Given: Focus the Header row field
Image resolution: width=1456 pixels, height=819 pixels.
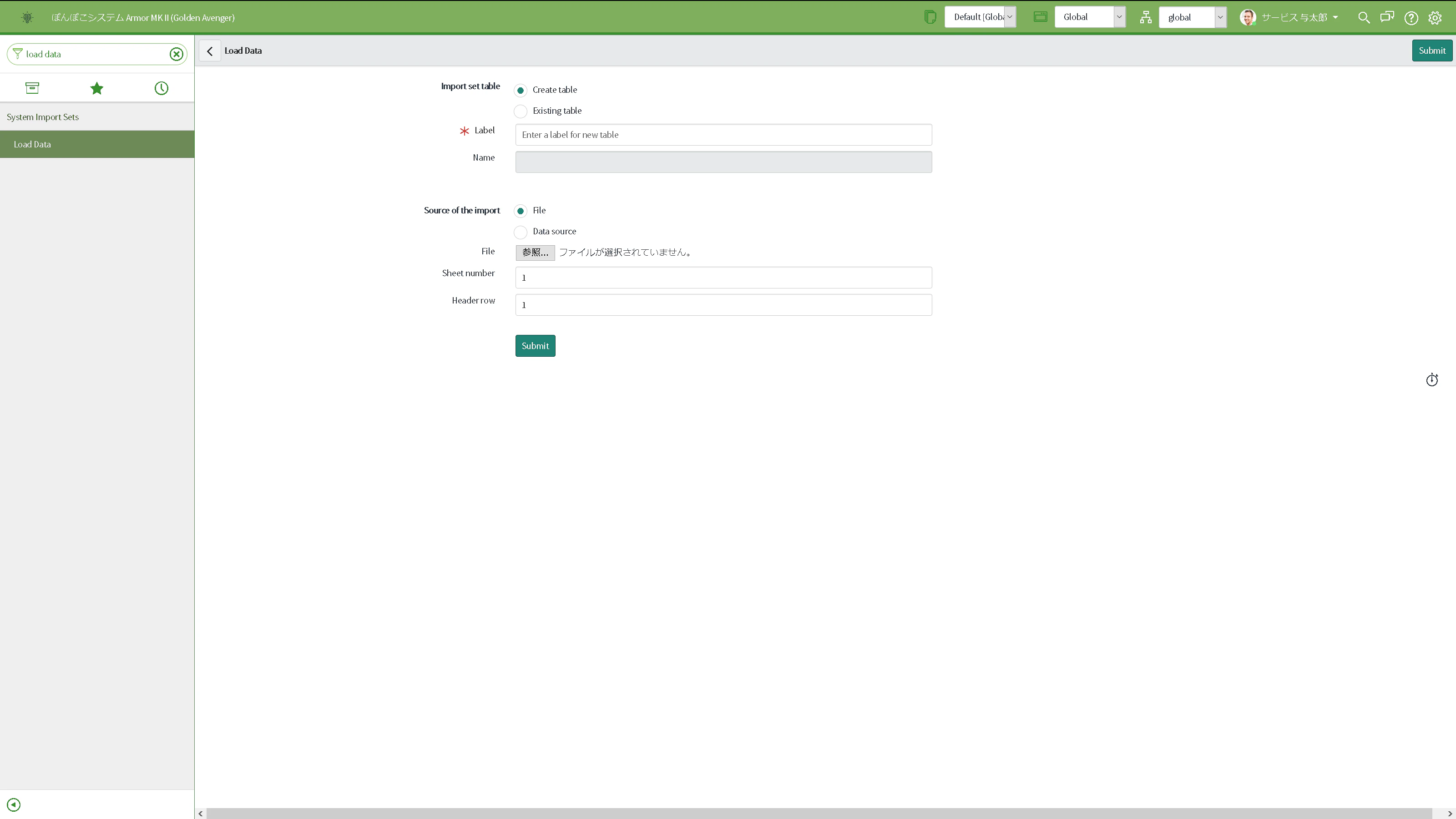Looking at the screenshot, I should pyautogui.click(x=723, y=305).
